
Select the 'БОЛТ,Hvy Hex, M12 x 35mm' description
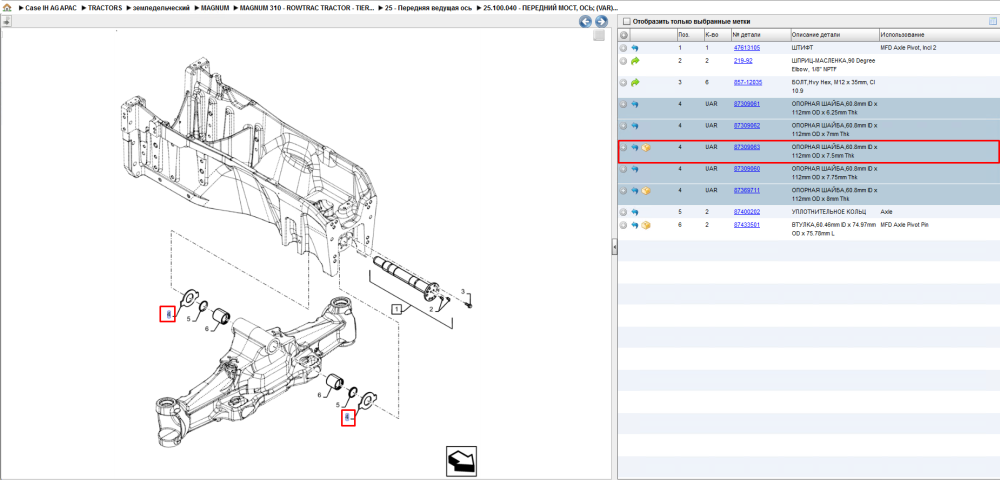pyautogui.click(x=834, y=86)
